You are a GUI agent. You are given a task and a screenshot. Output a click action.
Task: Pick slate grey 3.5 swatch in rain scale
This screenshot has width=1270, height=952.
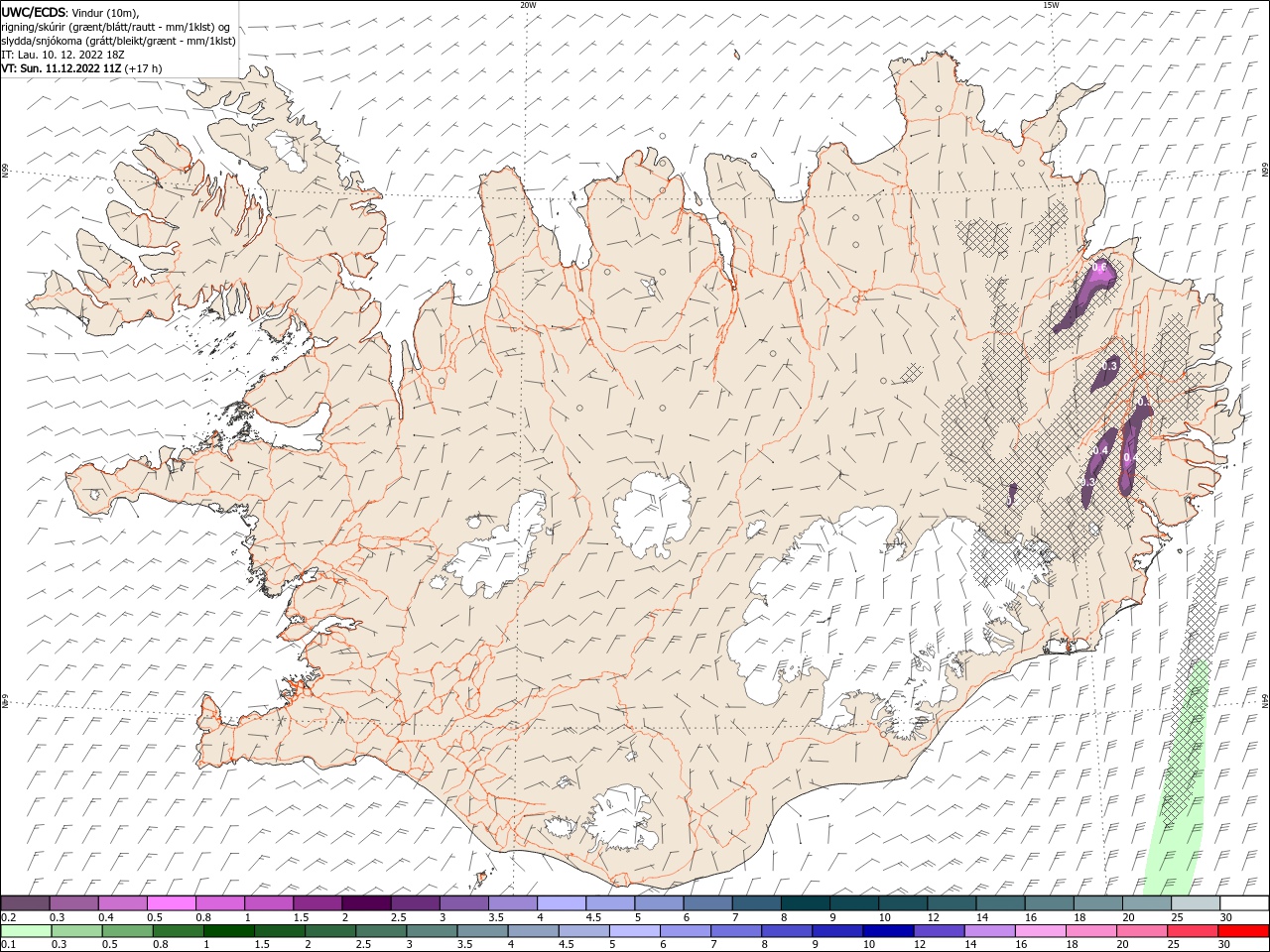[482, 931]
